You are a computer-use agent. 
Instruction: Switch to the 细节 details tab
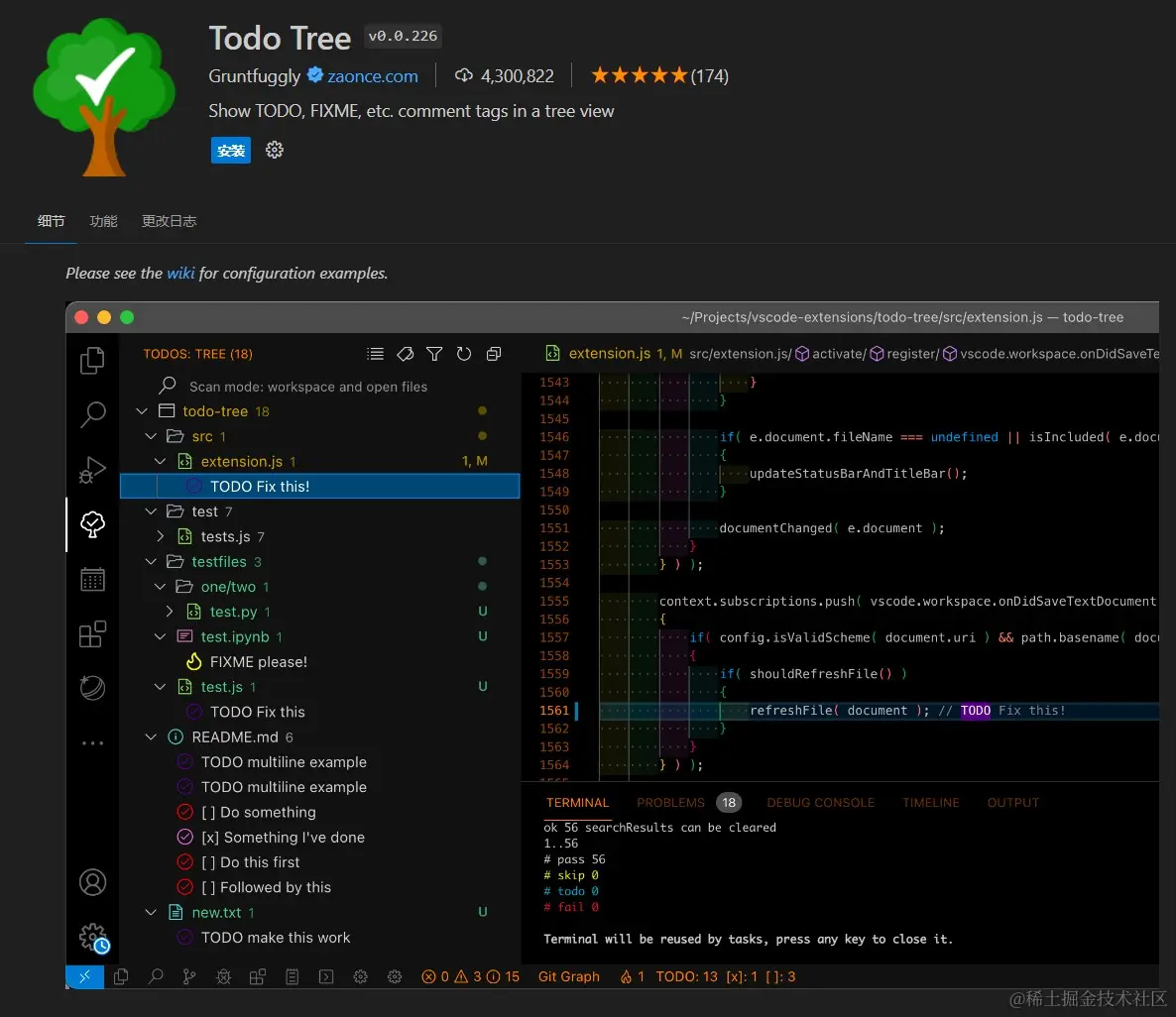pos(51,221)
